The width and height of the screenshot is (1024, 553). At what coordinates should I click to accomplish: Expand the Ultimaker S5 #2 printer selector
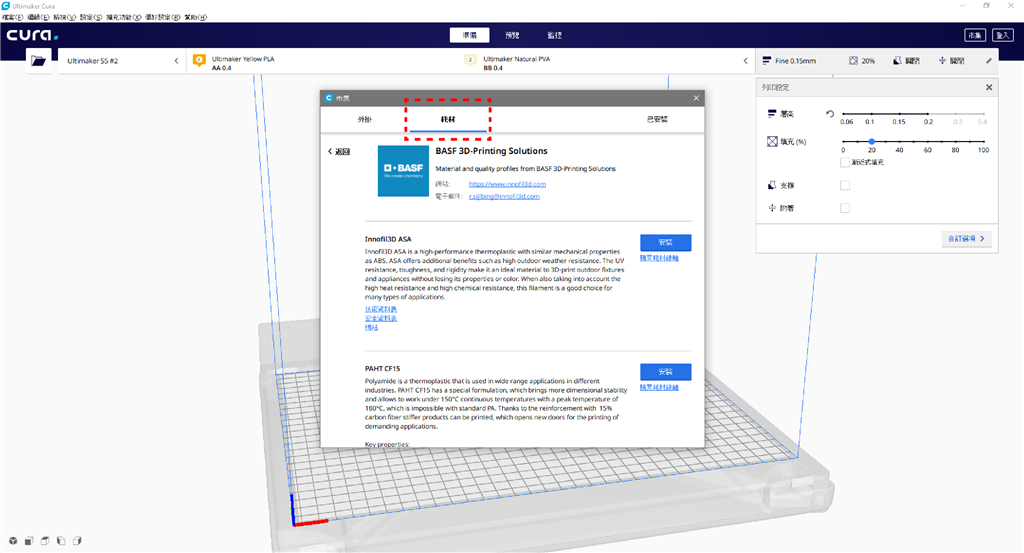[x=177, y=61]
